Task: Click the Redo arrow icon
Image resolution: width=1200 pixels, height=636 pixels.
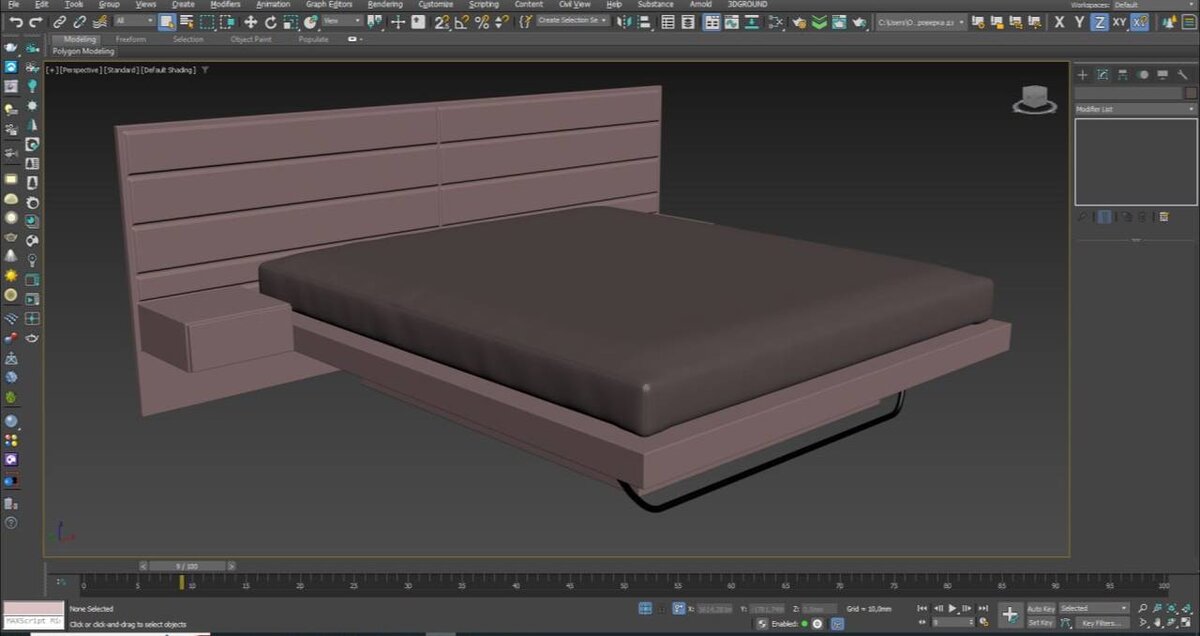Action: tap(36, 21)
